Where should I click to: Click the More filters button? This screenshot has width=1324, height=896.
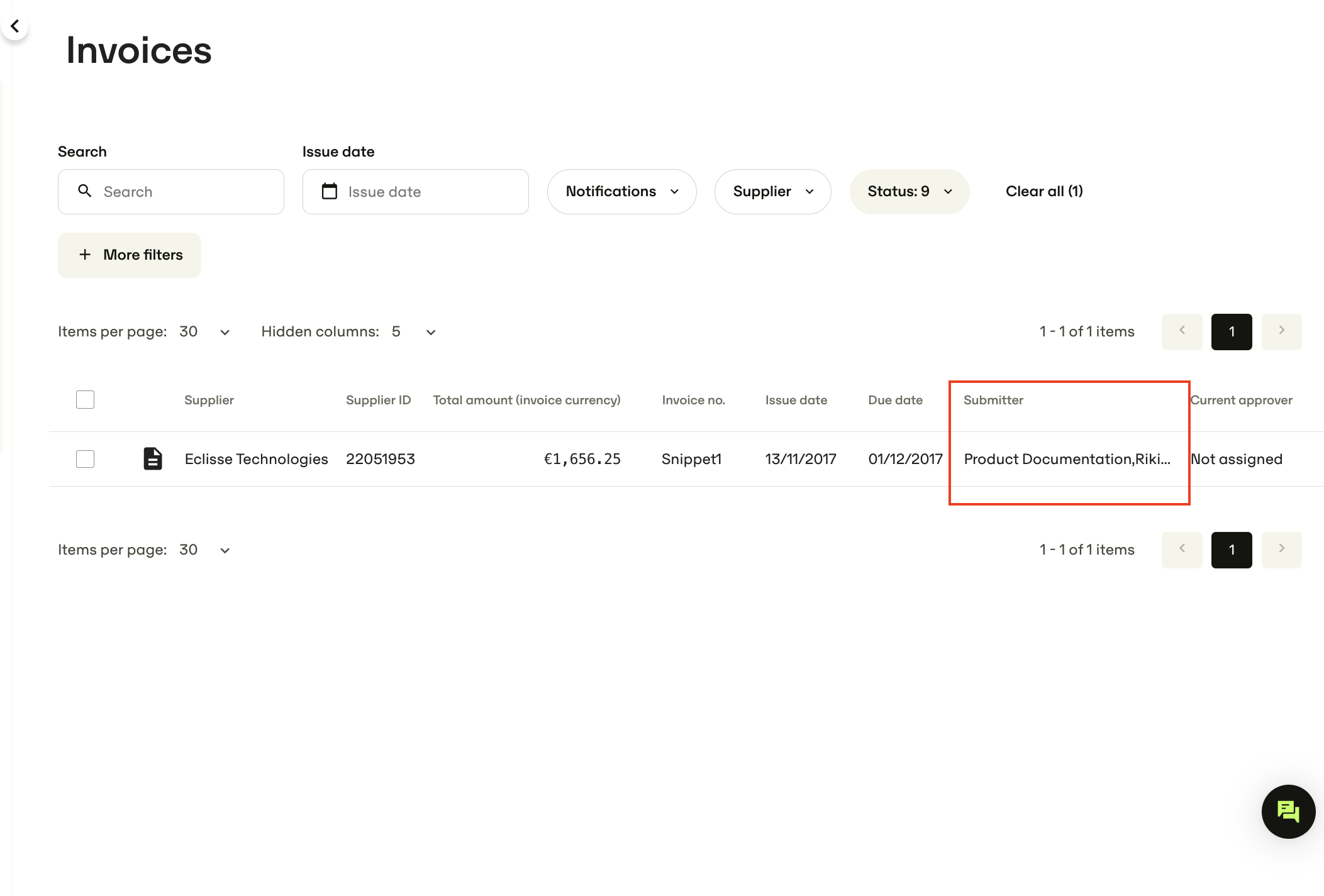130,255
